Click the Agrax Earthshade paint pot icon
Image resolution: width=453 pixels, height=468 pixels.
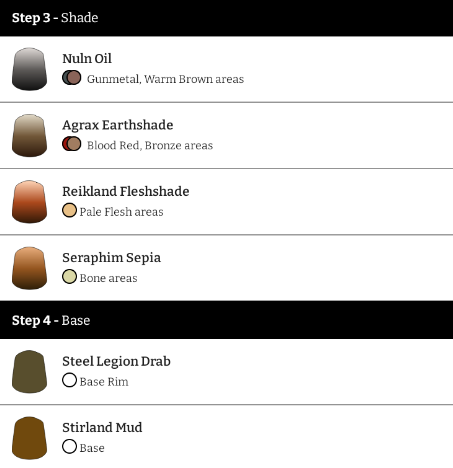[x=29, y=135]
